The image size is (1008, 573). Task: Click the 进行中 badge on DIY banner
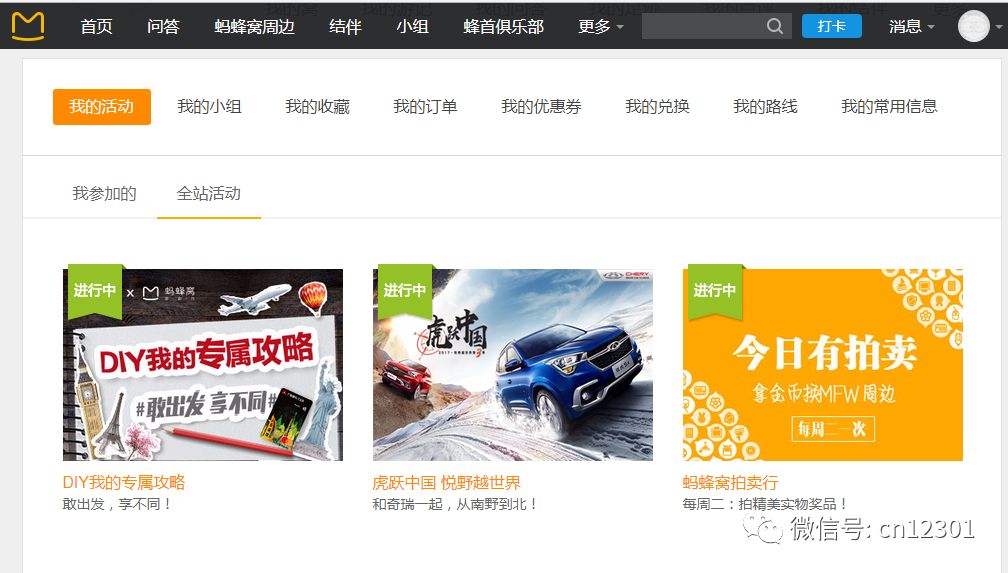[x=94, y=291]
